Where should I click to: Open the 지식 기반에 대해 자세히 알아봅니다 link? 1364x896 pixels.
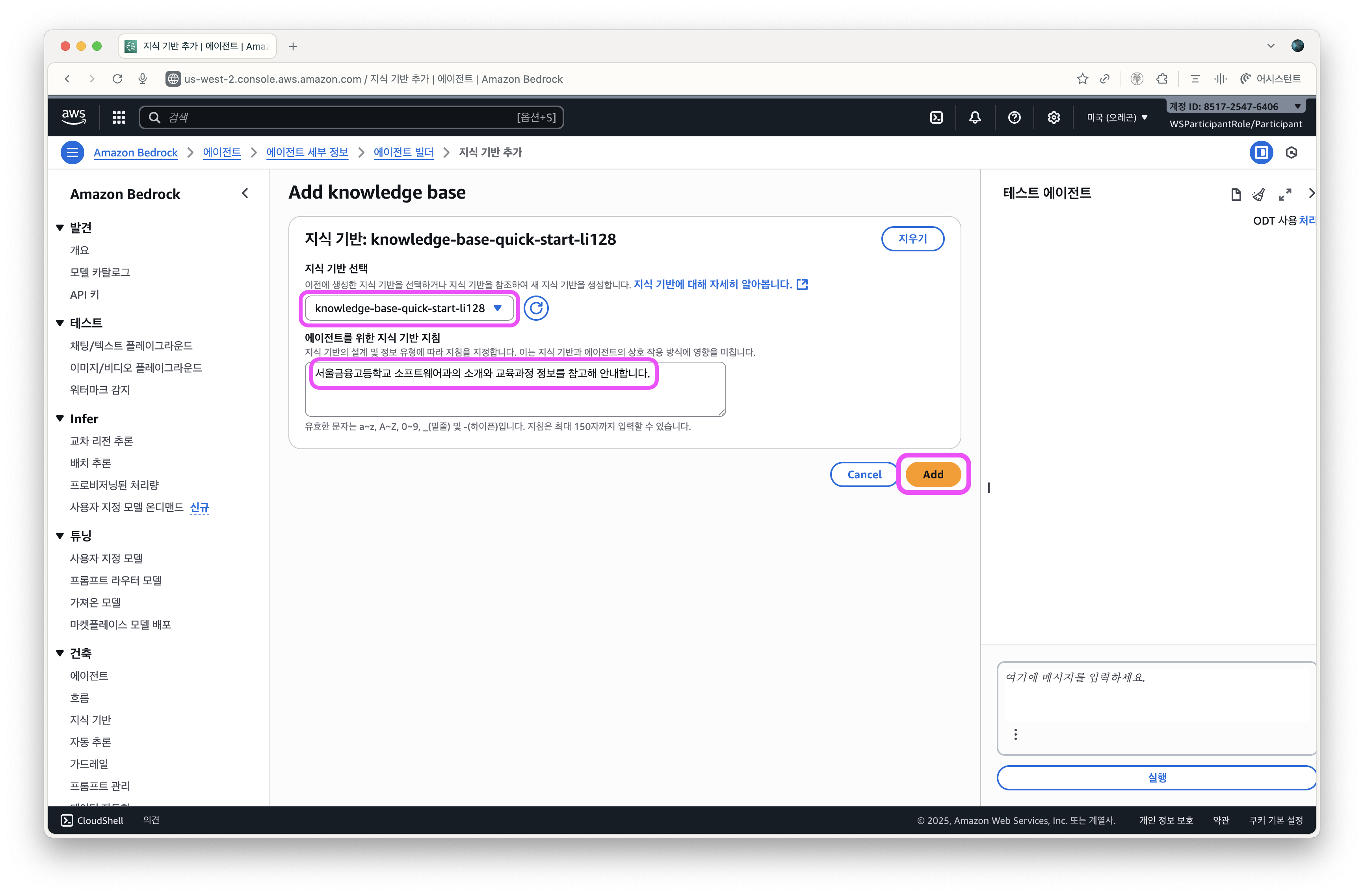pyautogui.click(x=712, y=284)
